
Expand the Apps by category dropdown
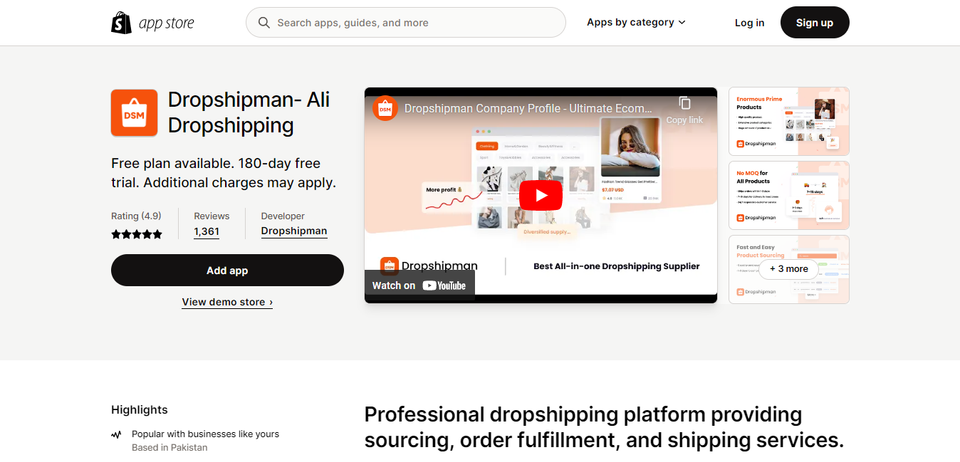pos(636,23)
